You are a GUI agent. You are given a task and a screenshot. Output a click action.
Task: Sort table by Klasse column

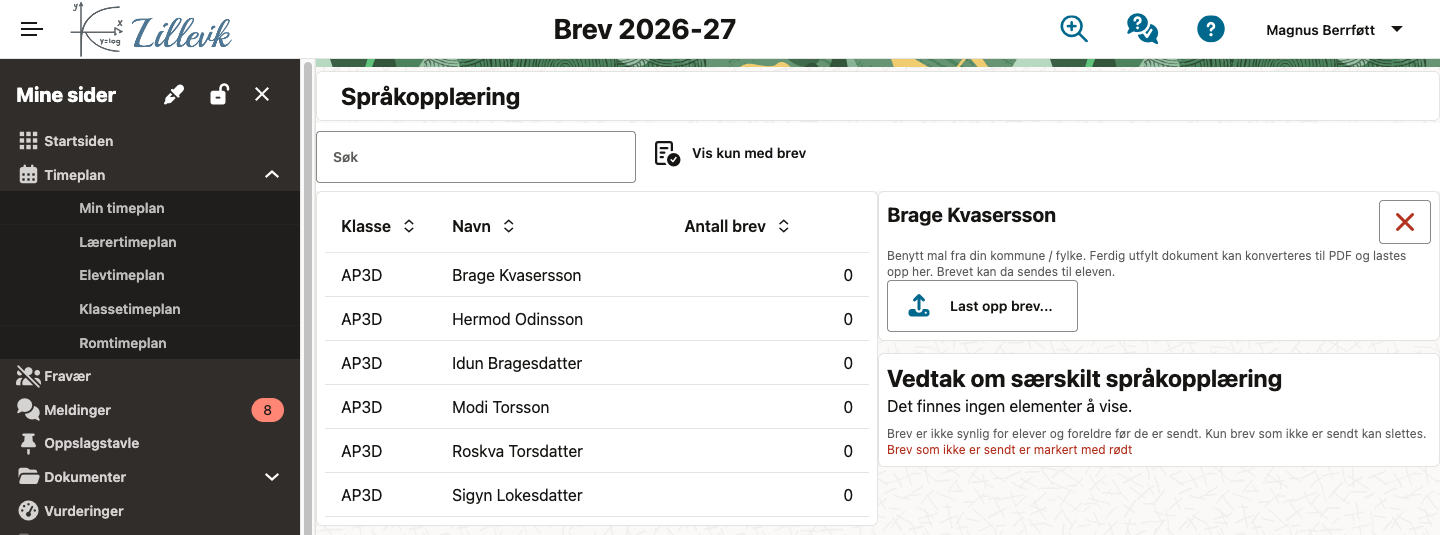pyautogui.click(x=378, y=226)
